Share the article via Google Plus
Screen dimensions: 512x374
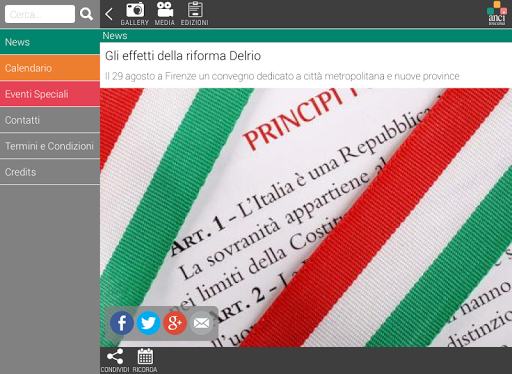pyautogui.click(x=175, y=323)
